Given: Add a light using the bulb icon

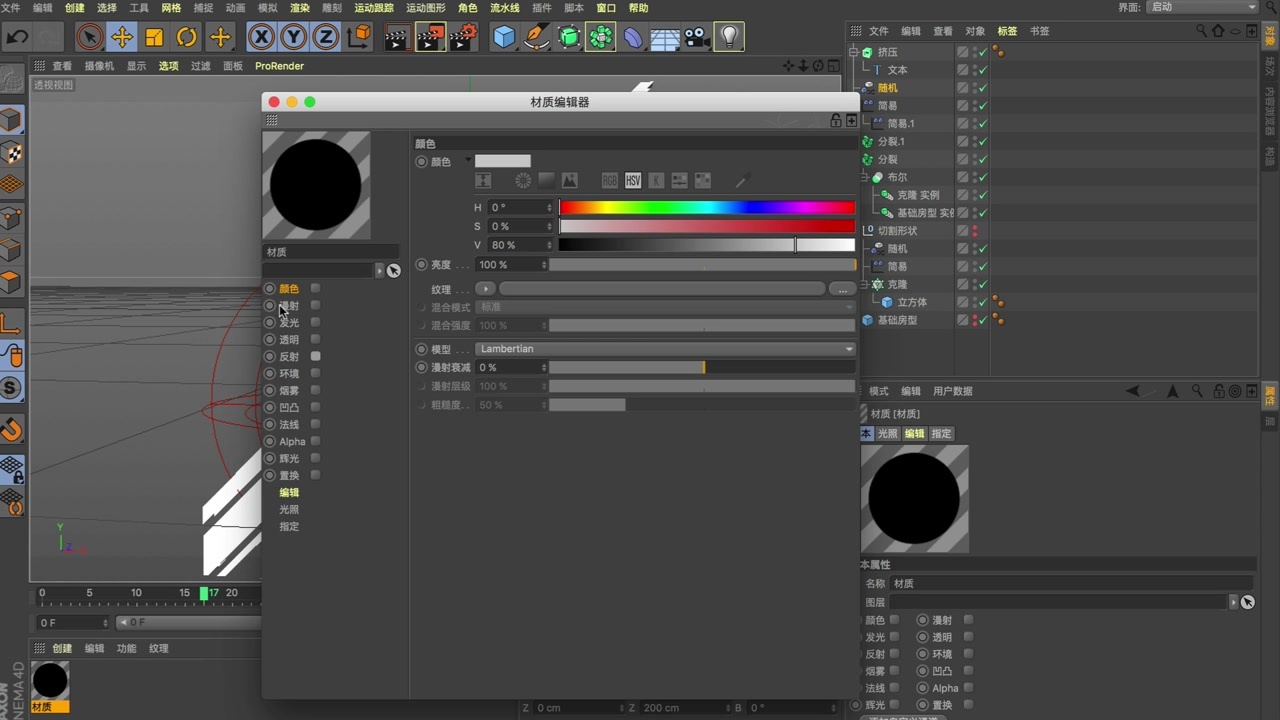Looking at the screenshot, I should click(729, 38).
